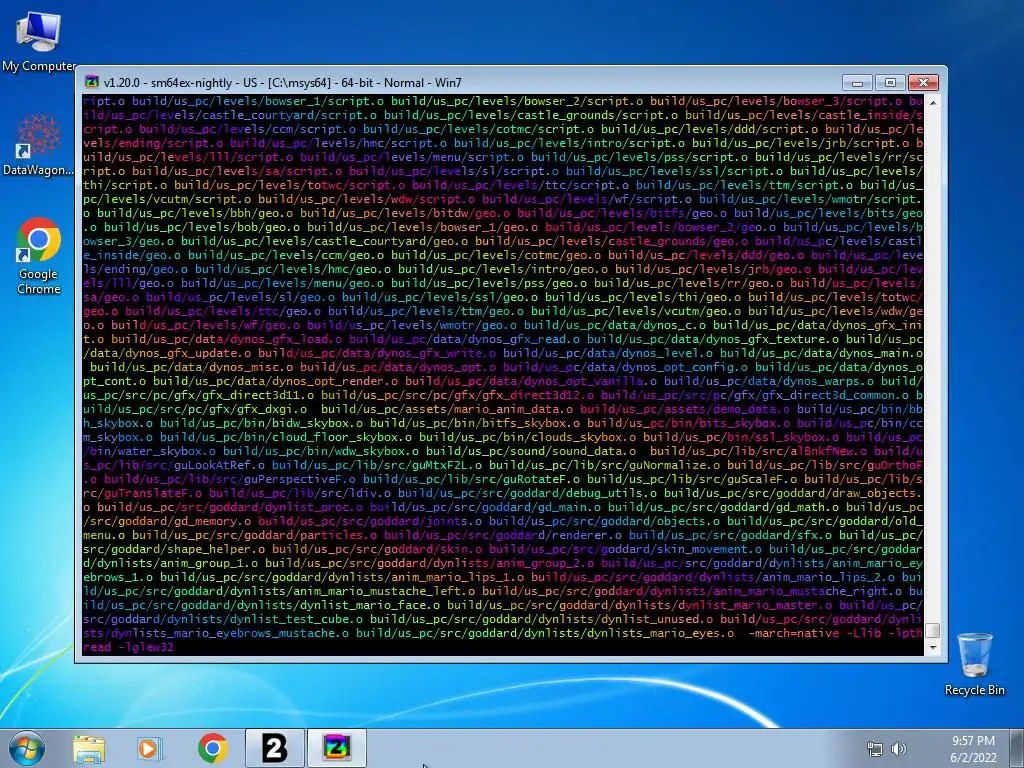Open Windows Explorer from the taskbar
Image resolution: width=1024 pixels, height=768 pixels.
point(89,748)
